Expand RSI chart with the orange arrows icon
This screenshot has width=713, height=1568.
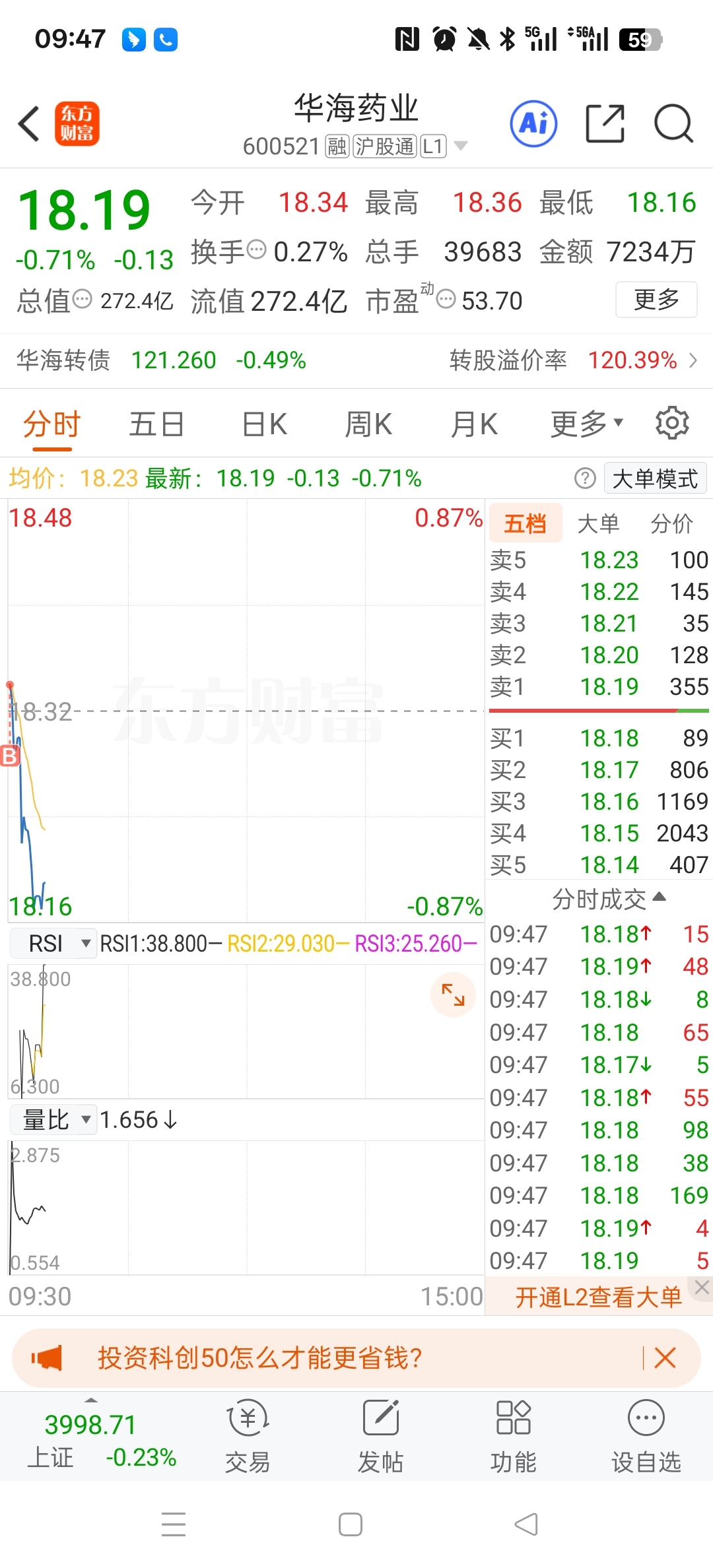tap(453, 995)
